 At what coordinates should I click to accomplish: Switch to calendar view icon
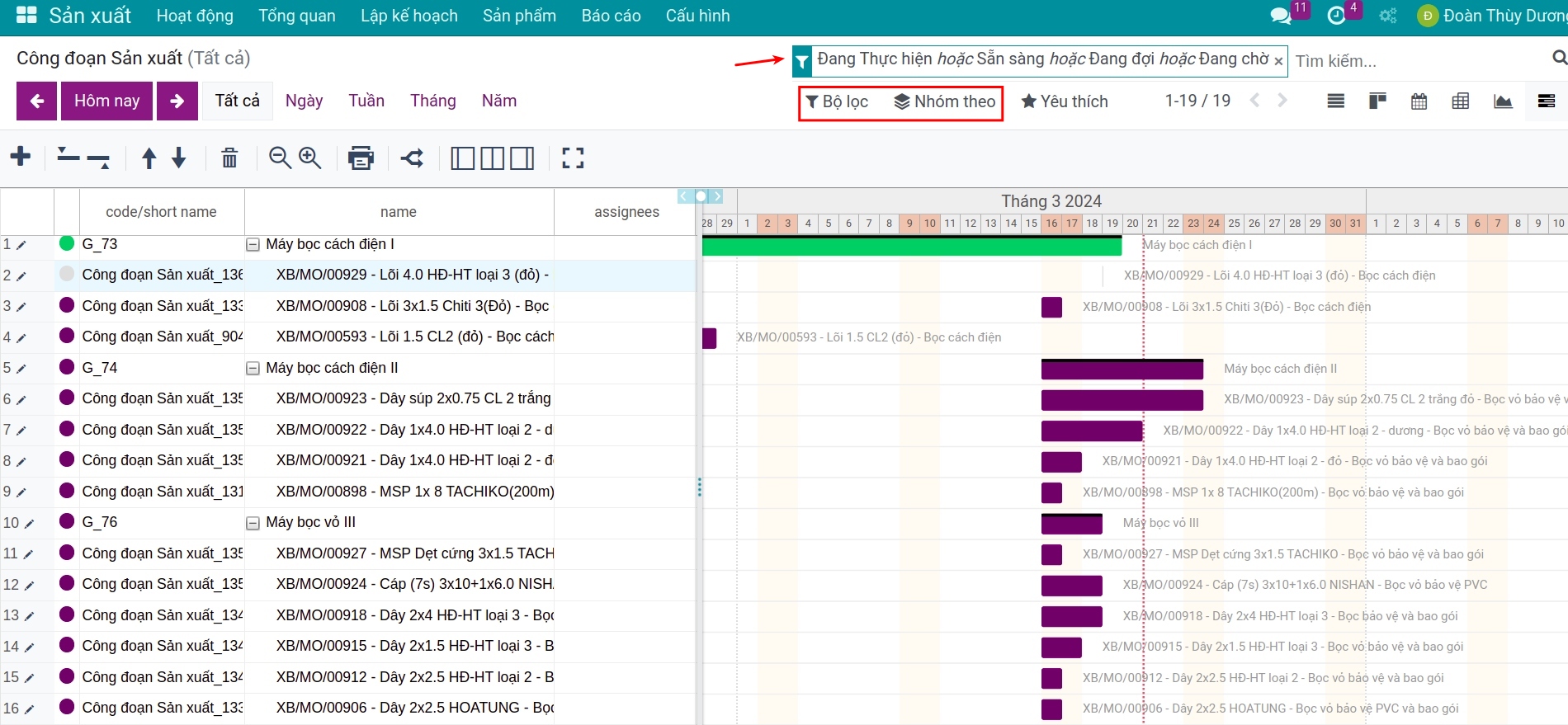click(x=1419, y=101)
